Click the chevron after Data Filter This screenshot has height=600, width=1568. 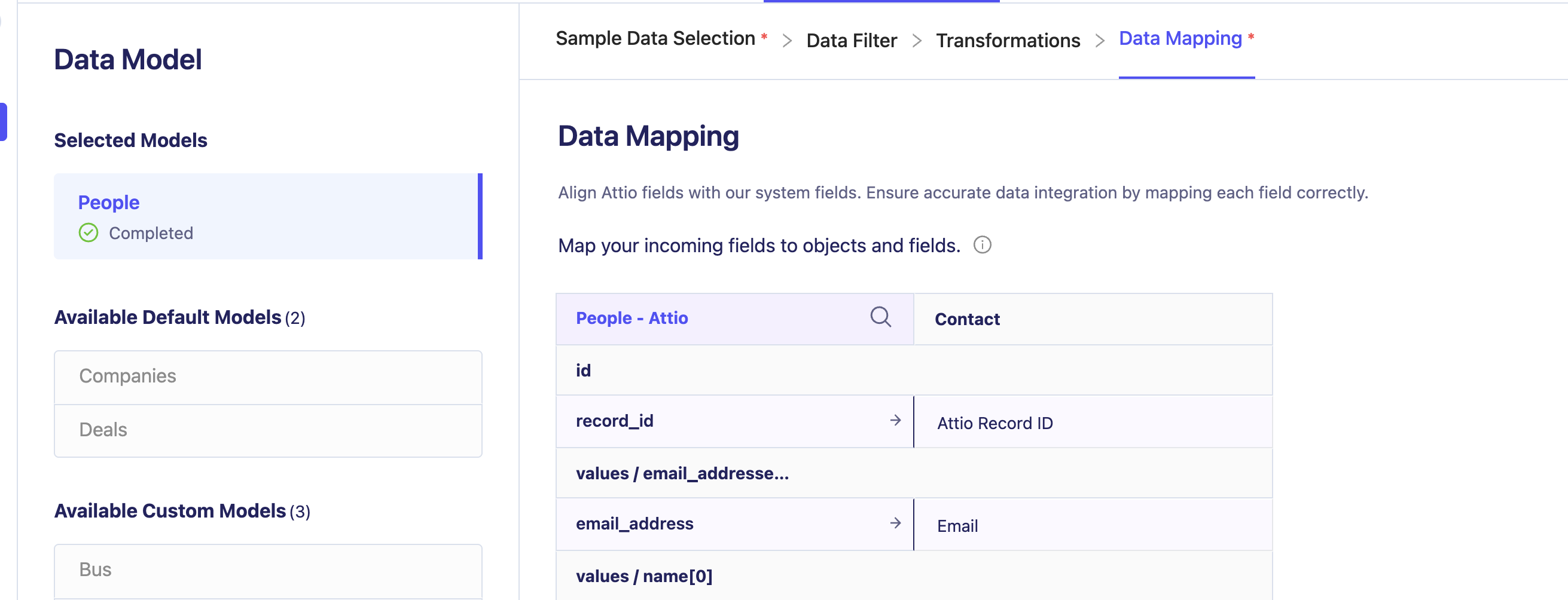click(917, 41)
